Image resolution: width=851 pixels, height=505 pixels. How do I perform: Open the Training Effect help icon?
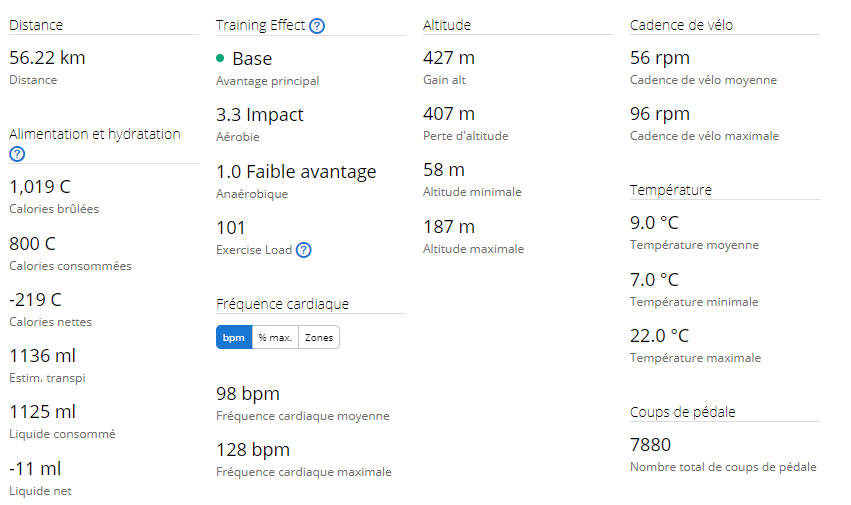(x=317, y=26)
